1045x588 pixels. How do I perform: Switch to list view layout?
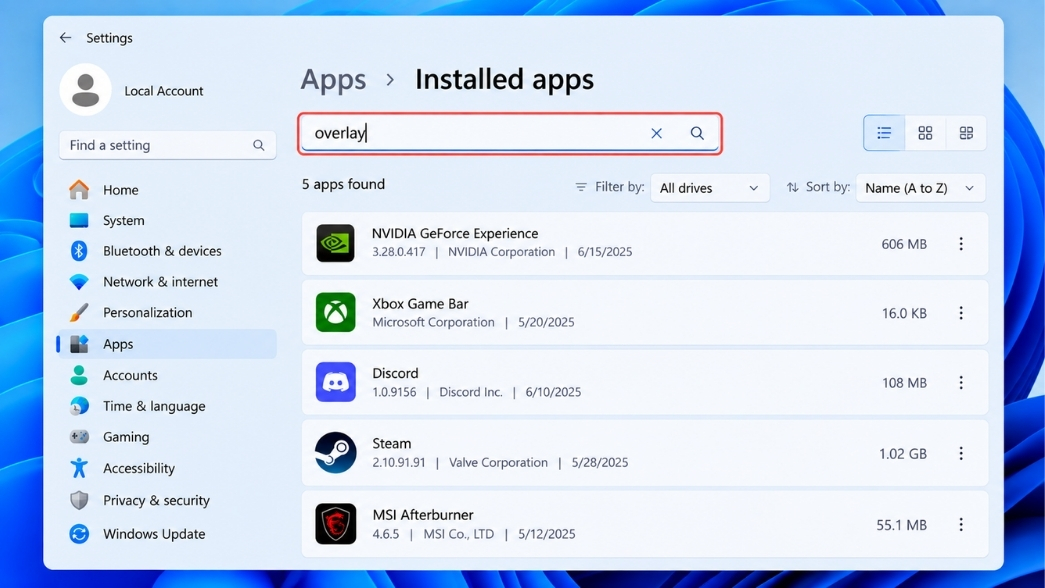pyautogui.click(x=884, y=133)
